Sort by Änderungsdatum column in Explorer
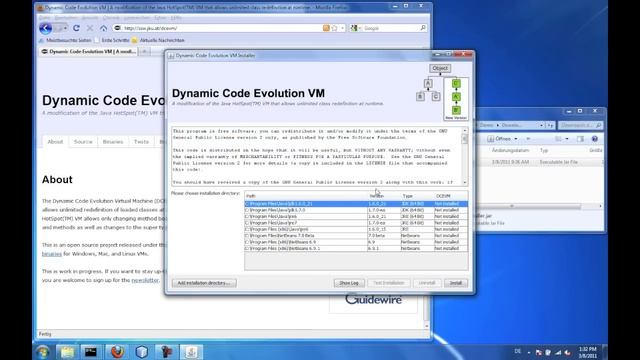The width and height of the screenshot is (640, 360). (510, 151)
